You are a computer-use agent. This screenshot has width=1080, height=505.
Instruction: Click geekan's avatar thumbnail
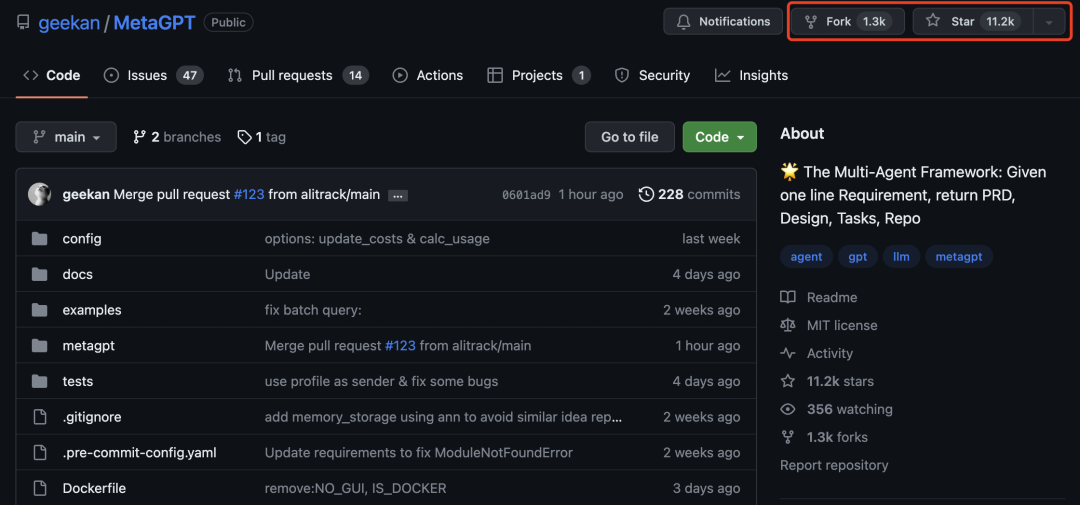click(39, 194)
